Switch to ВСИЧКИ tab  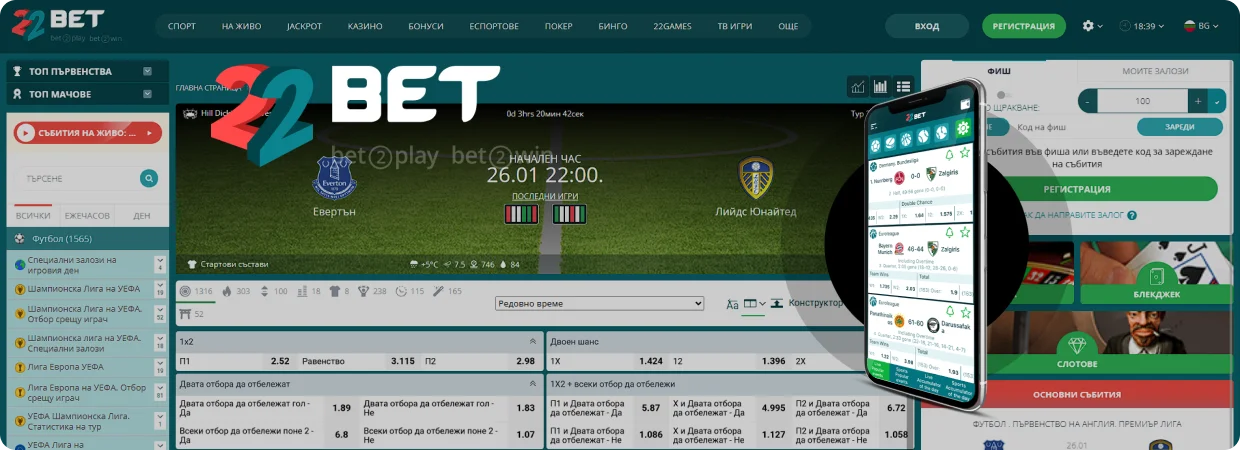pos(33,216)
